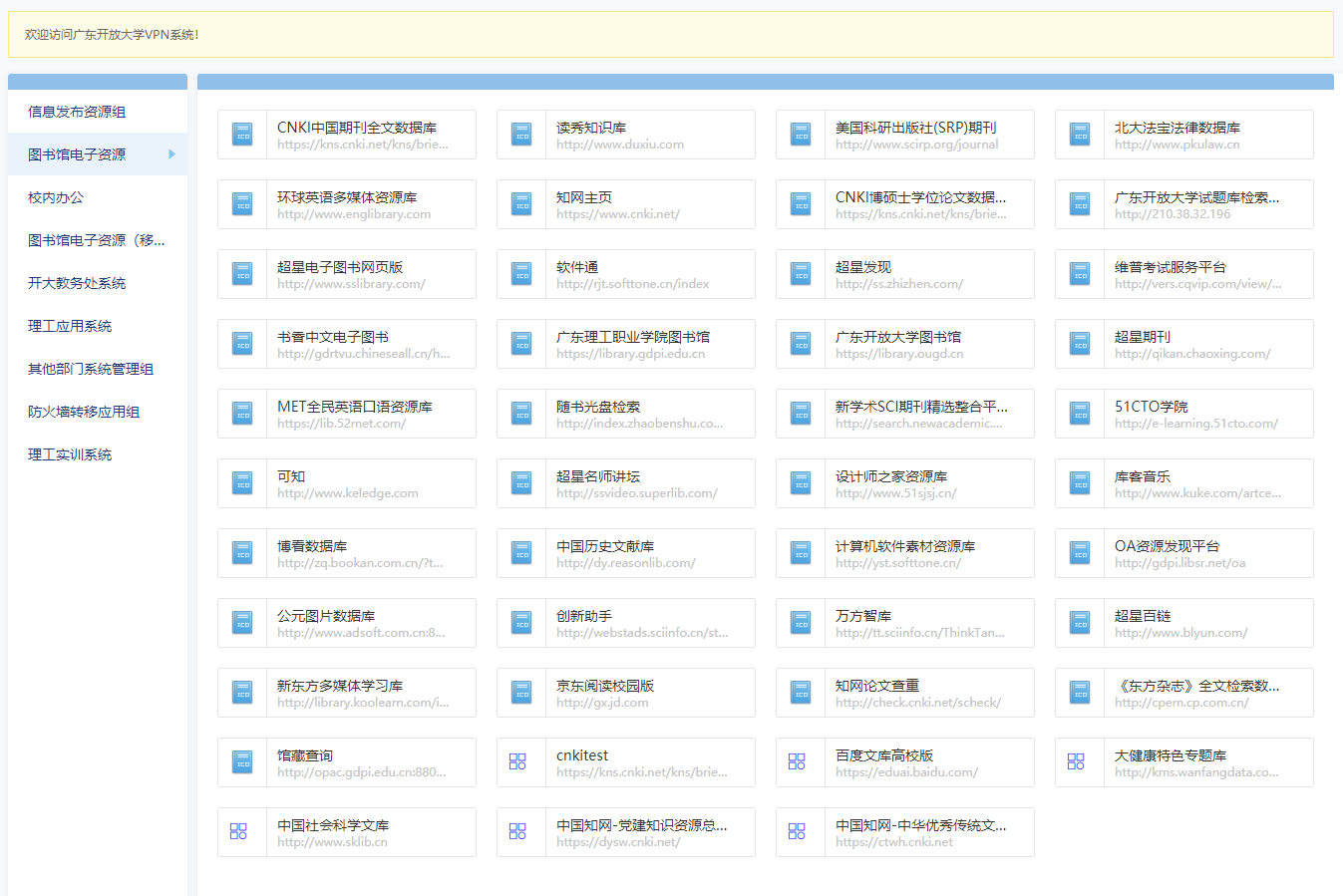Screen dimensions: 1343x896
Task: Open the 超星百链 link
Action: [x=1184, y=623]
